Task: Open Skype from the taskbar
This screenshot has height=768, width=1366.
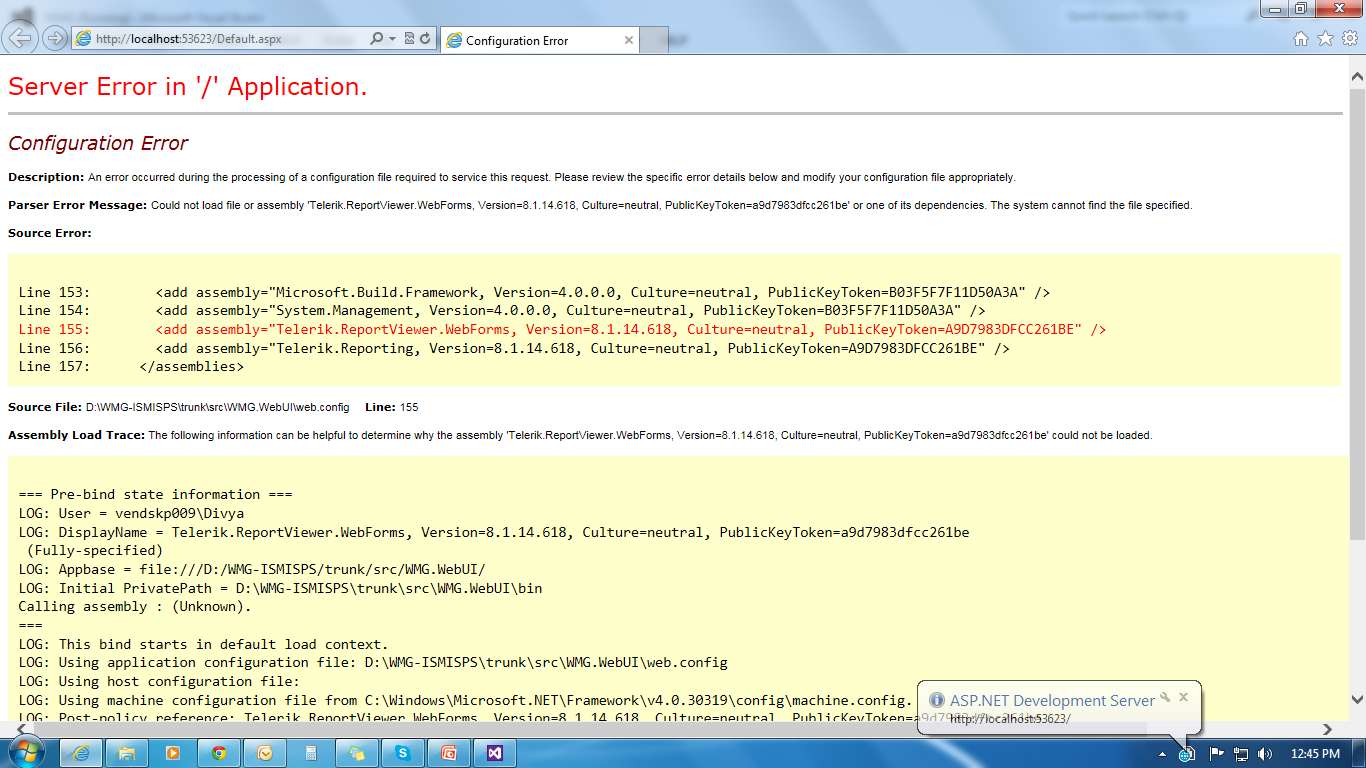Action: tap(403, 753)
